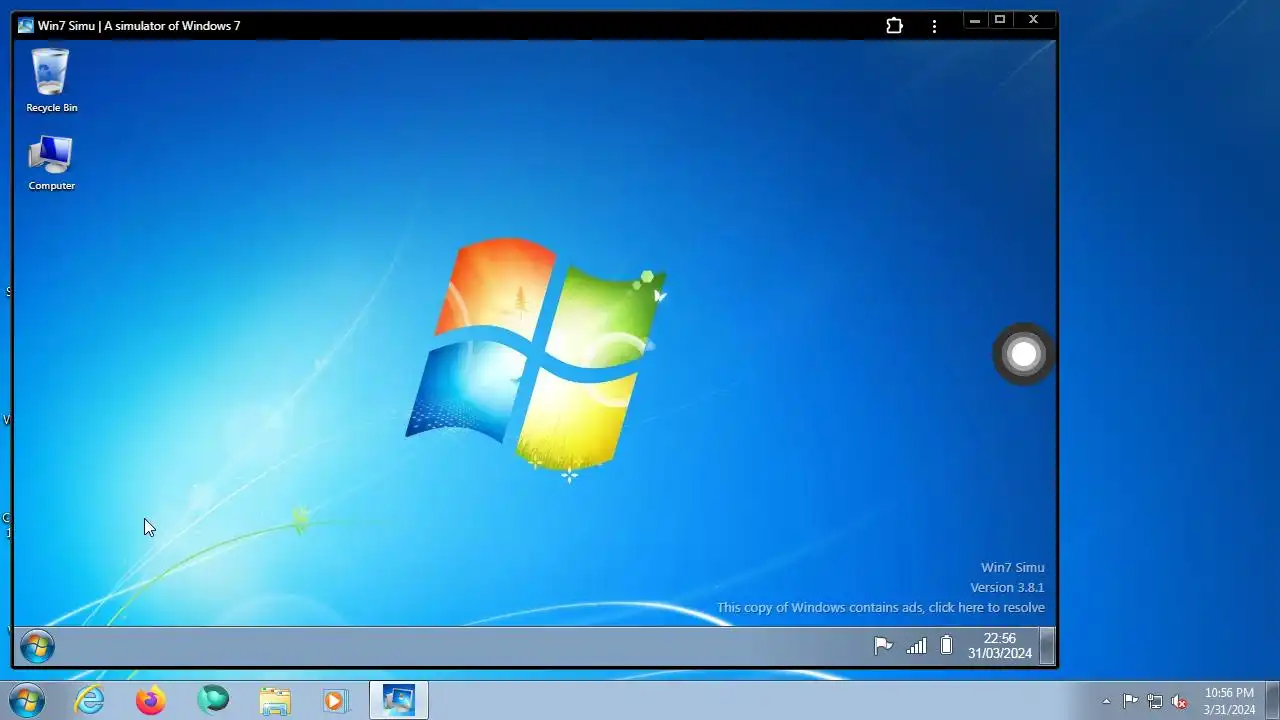This screenshot has width=1280, height=720.
Task: Open the teal bird app on the host taskbar
Action: tap(213, 700)
